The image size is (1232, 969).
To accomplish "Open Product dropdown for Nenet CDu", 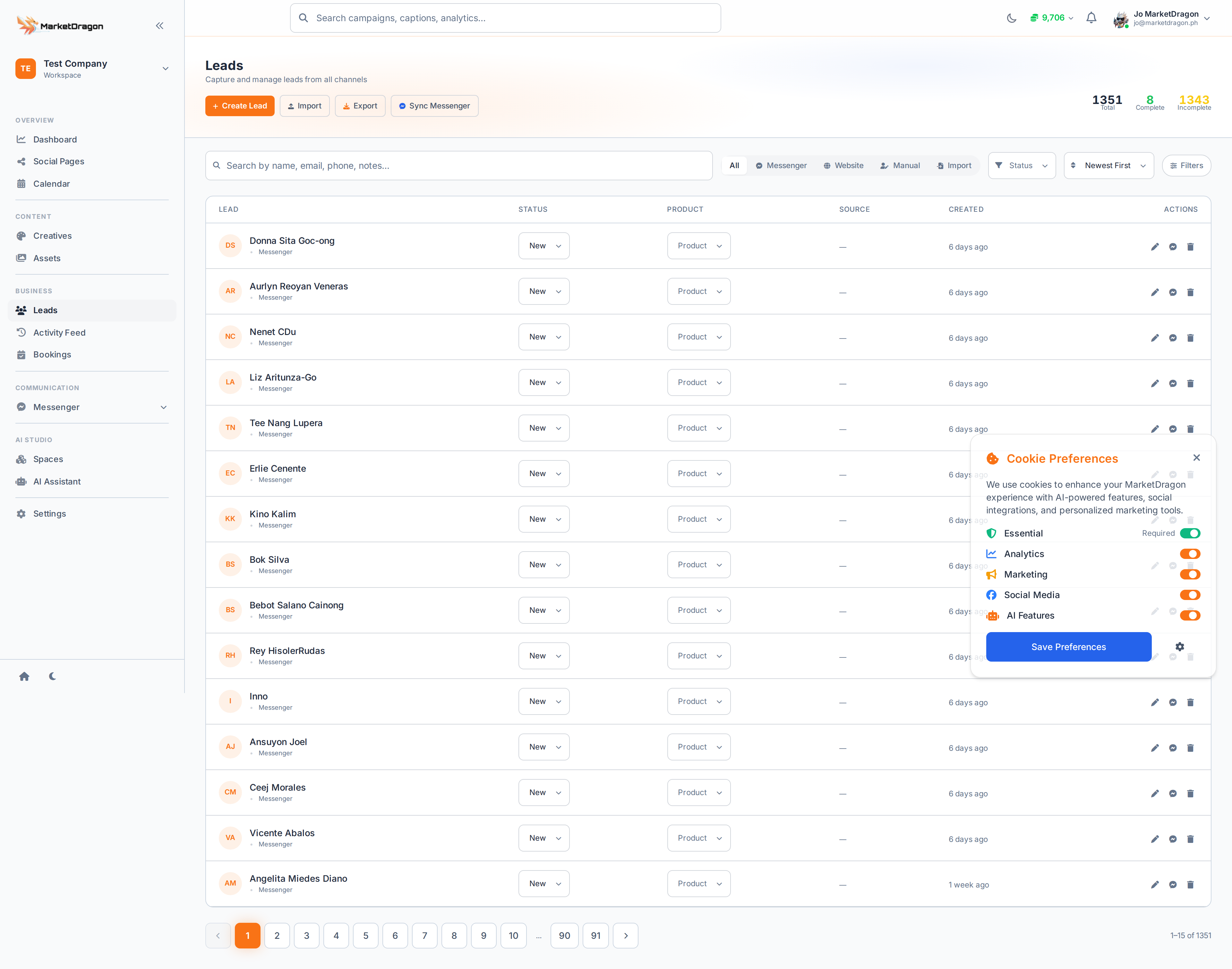I will coord(698,337).
